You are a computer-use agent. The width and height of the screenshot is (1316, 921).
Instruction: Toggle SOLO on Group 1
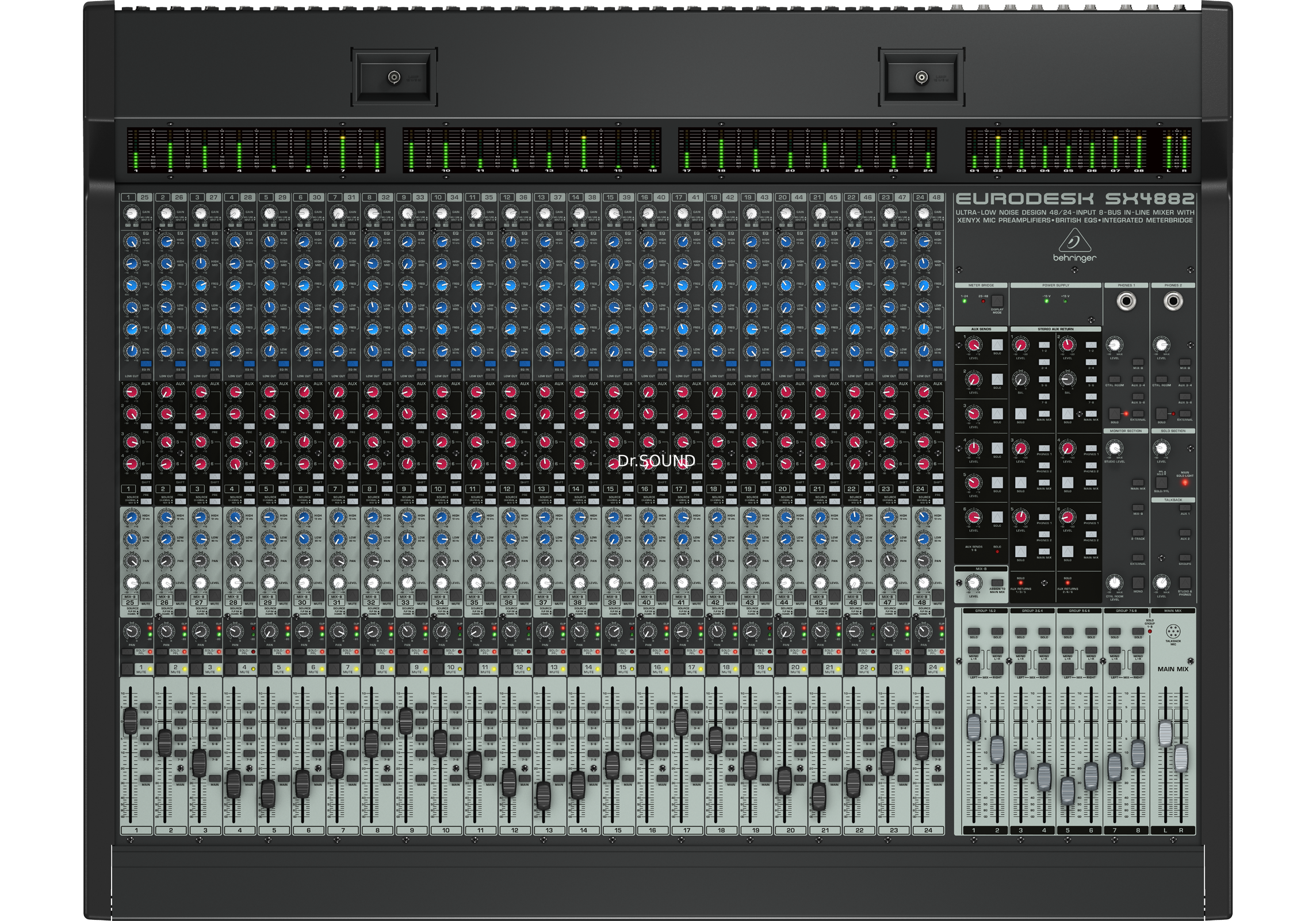pyautogui.click(x=974, y=631)
